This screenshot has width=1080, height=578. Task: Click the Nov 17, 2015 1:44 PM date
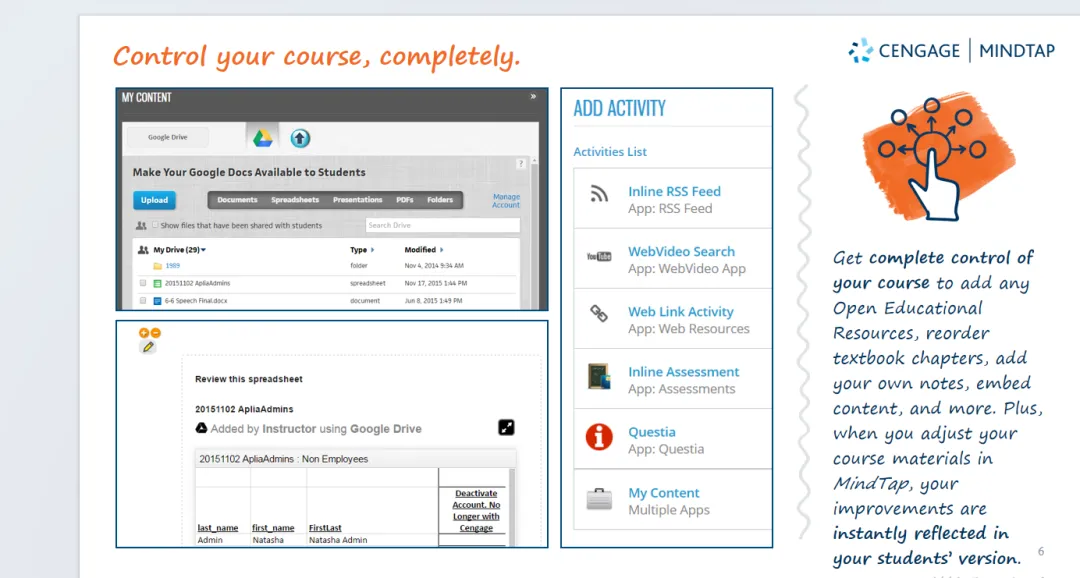(435, 283)
